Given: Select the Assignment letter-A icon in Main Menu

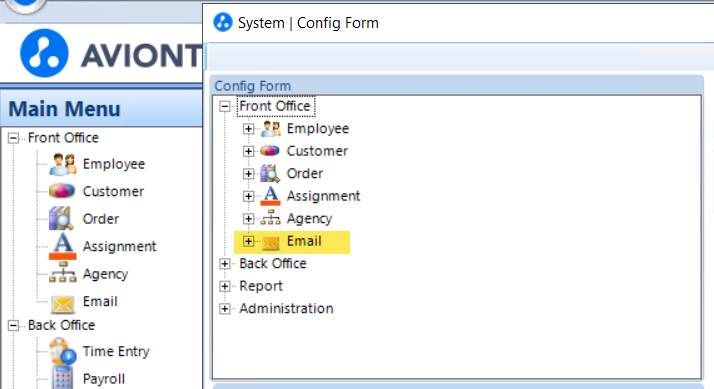Looking at the screenshot, I should [x=62, y=246].
